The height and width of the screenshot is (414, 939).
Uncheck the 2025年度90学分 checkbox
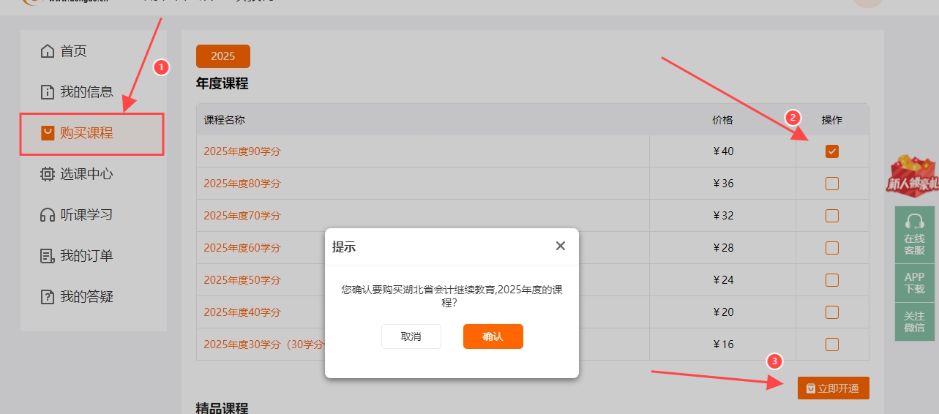(x=832, y=152)
